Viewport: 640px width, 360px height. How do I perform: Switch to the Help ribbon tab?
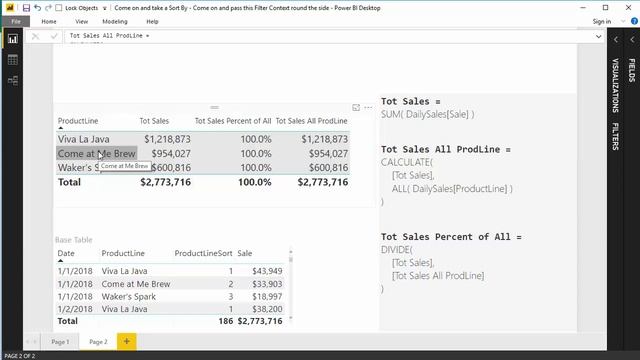tap(152, 22)
